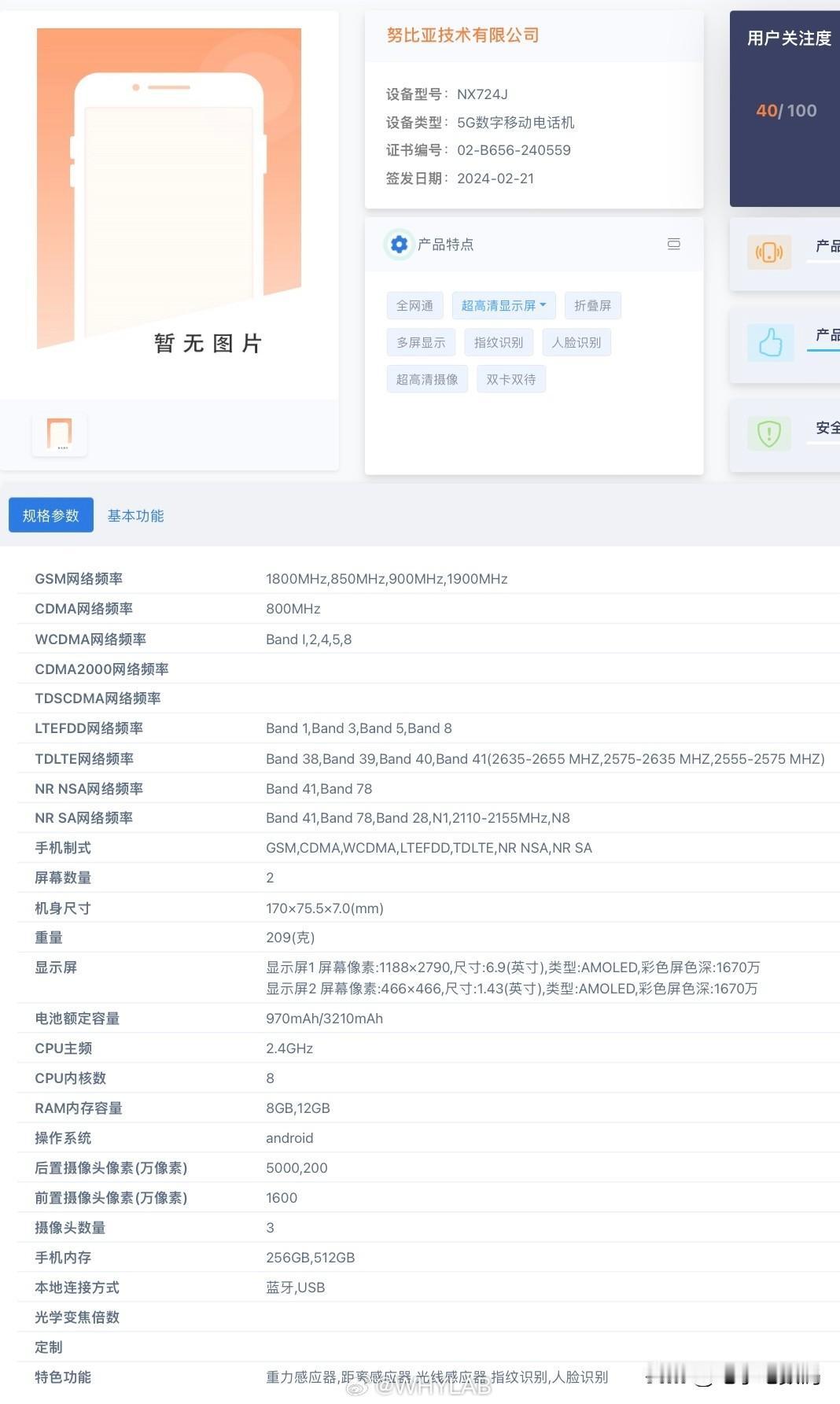Click the WCDMA value Band I,2,4,5,8
This screenshot has width=840, height=1404.
[x=309, y=639]
